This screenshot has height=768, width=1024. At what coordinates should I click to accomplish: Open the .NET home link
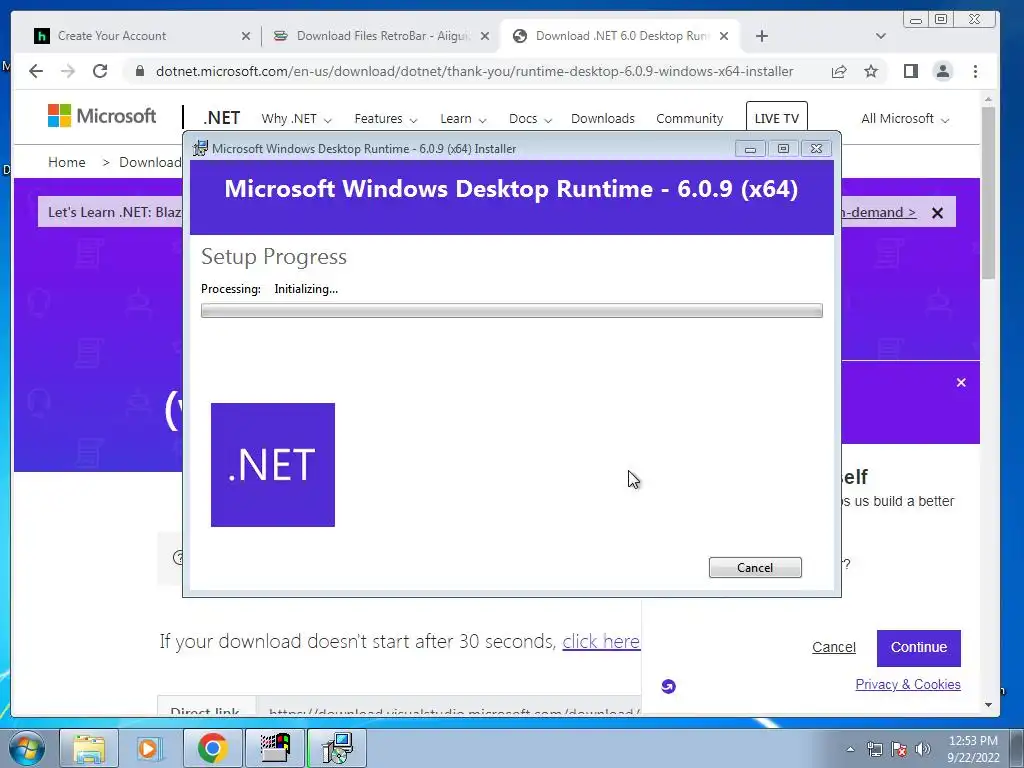point(221,118)
